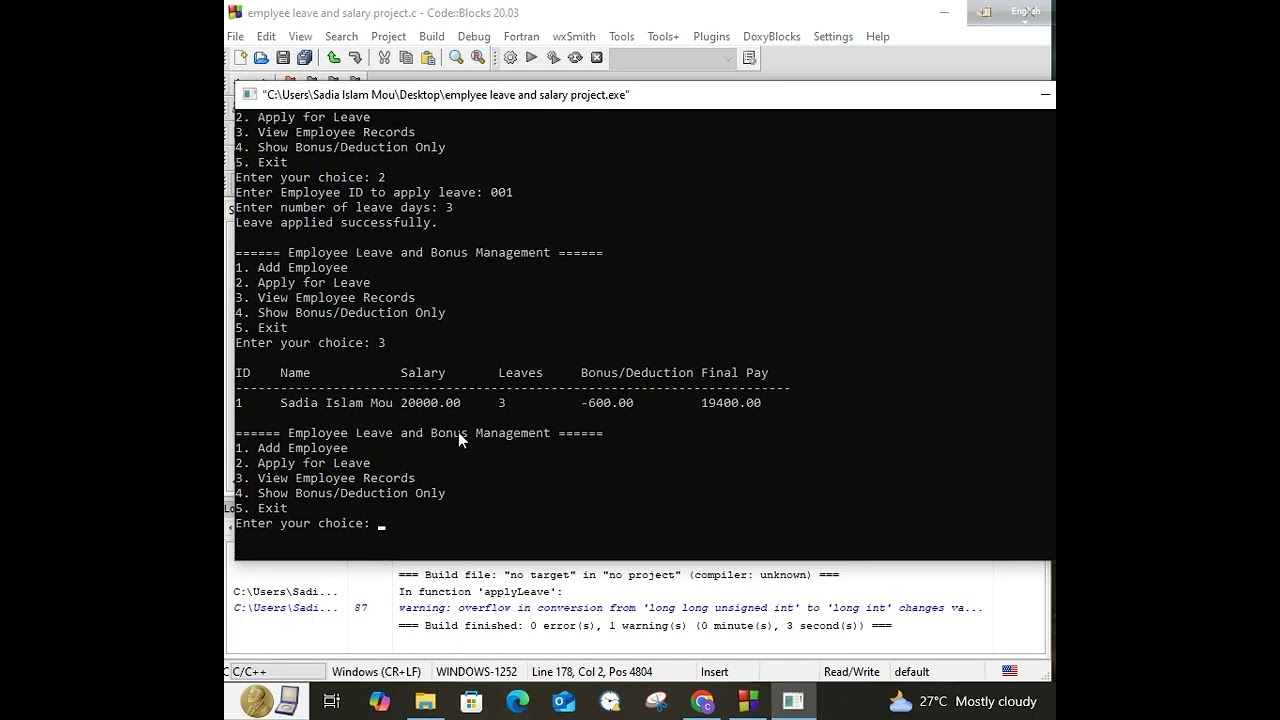Click the Undo toolbar icon
The height and width of the screenshot is (720, 1280).
334,58
